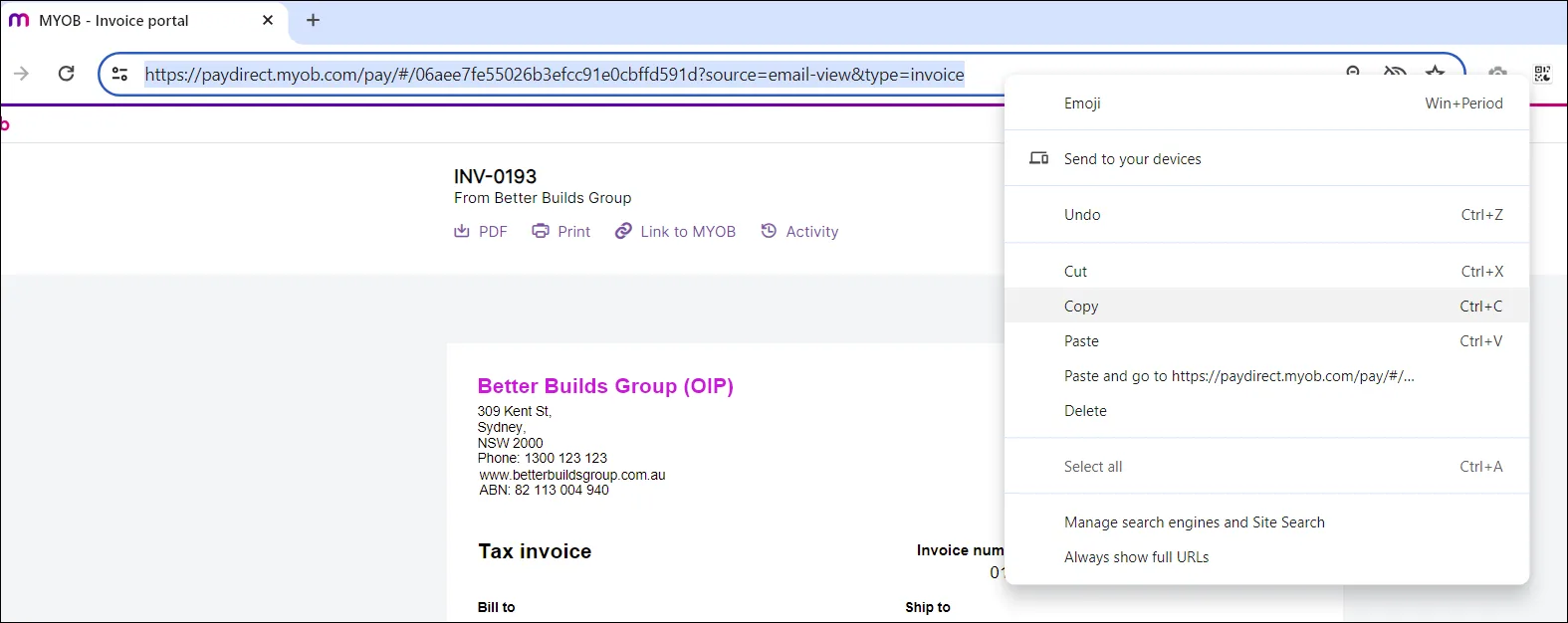Click the Print link text
Screen dimensions: 1568x623
pyautogui.click(x=573, y=232)
